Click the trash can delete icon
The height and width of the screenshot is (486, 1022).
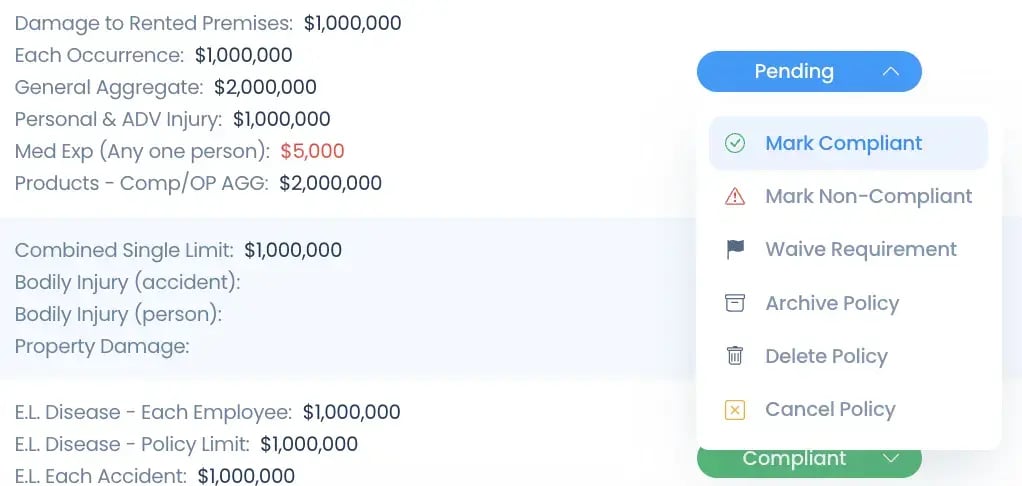[735, 356]
